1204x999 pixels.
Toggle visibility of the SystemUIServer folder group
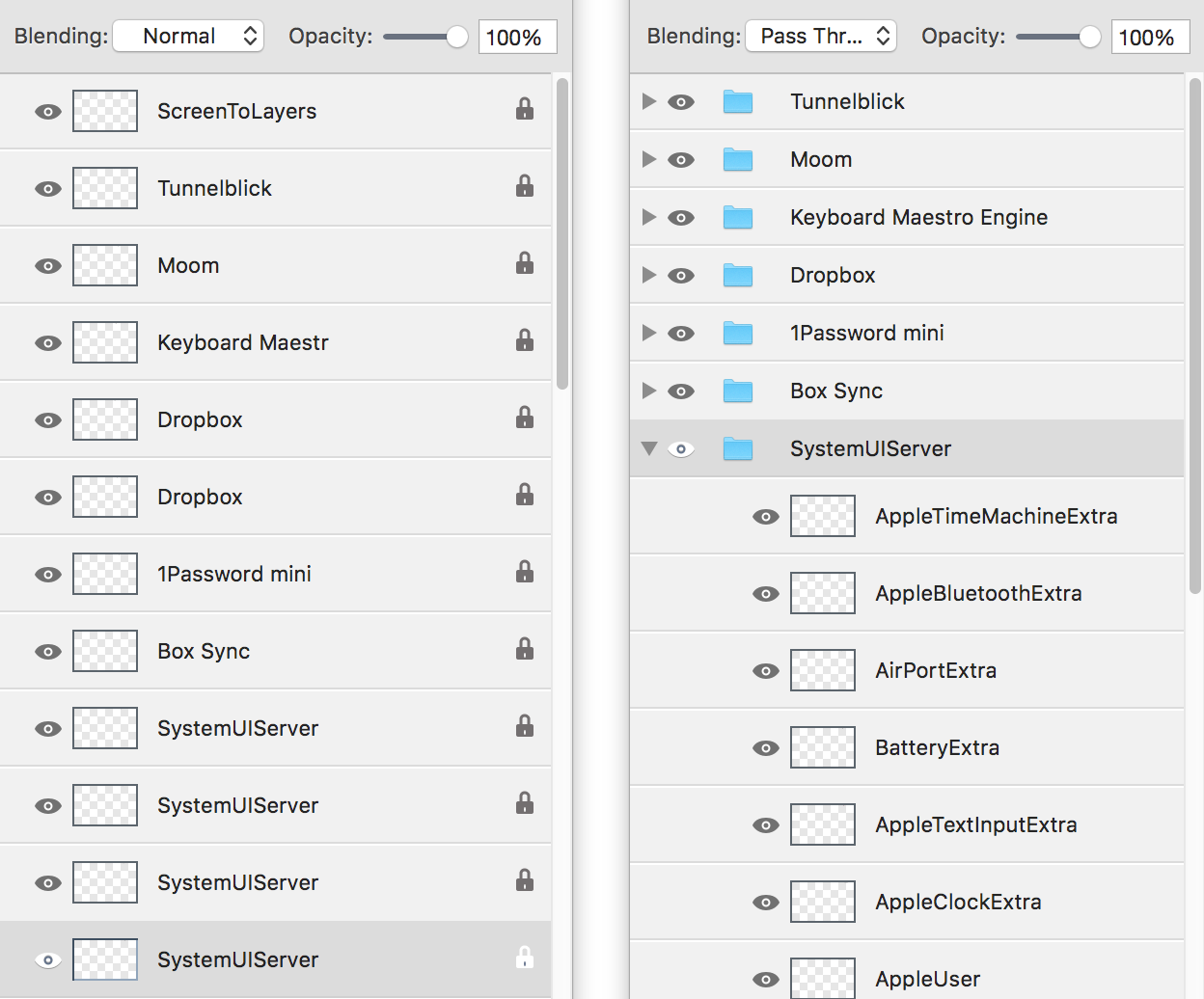[x=681, y=449]
